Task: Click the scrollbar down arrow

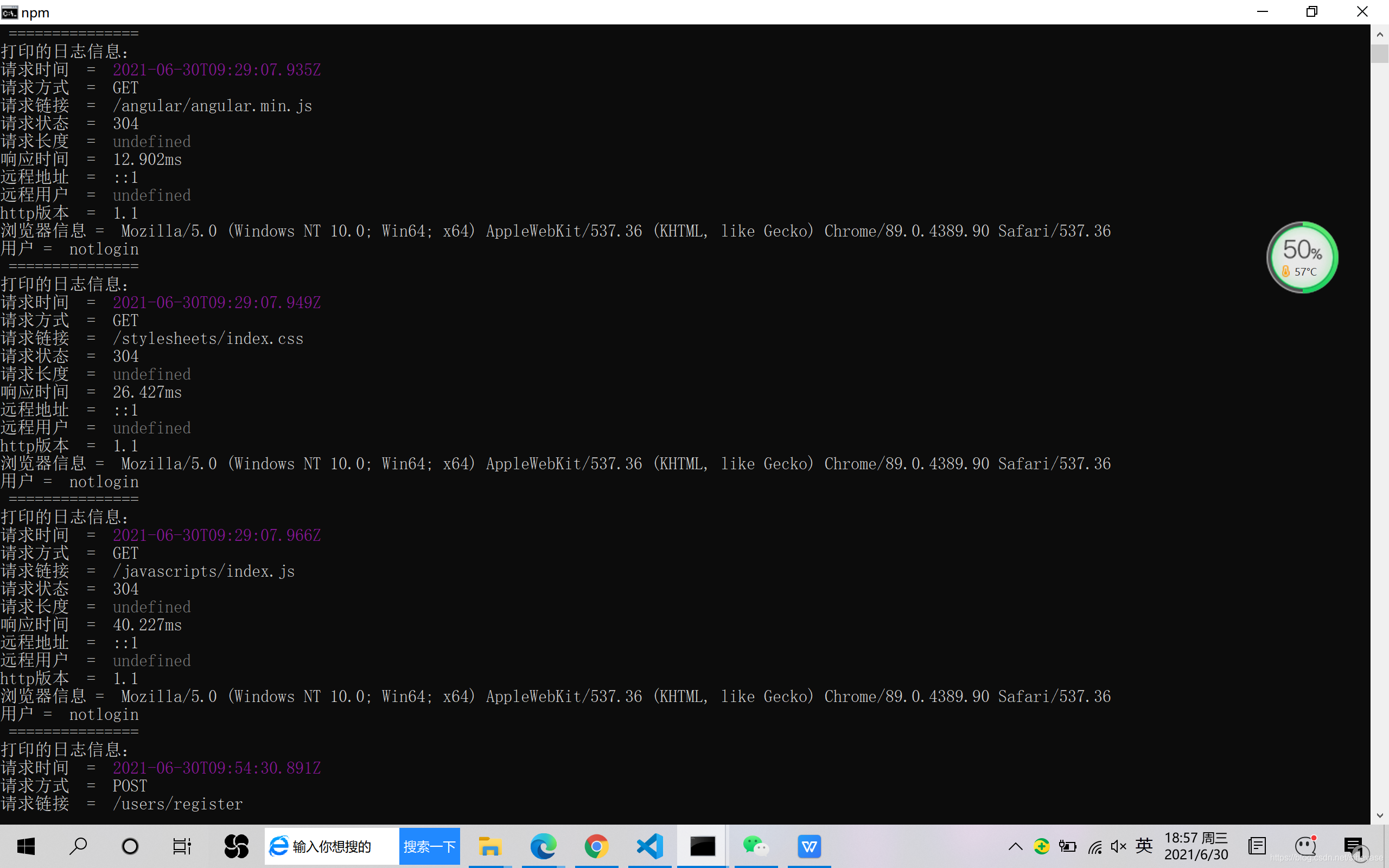Action: click(1380, 816)
